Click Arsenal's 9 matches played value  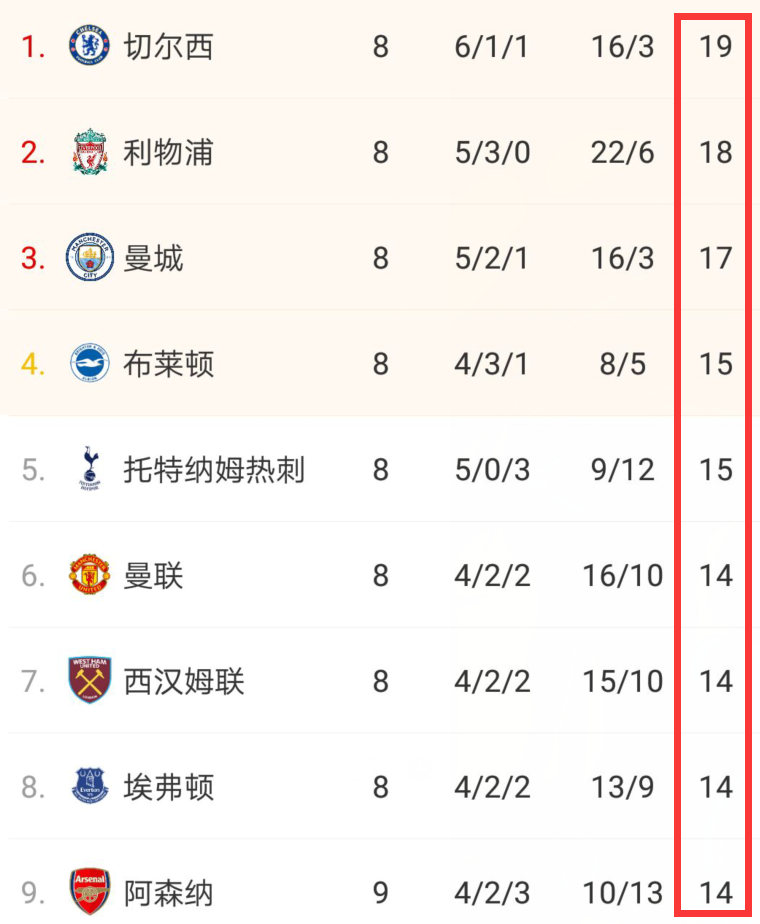(381, 893)
